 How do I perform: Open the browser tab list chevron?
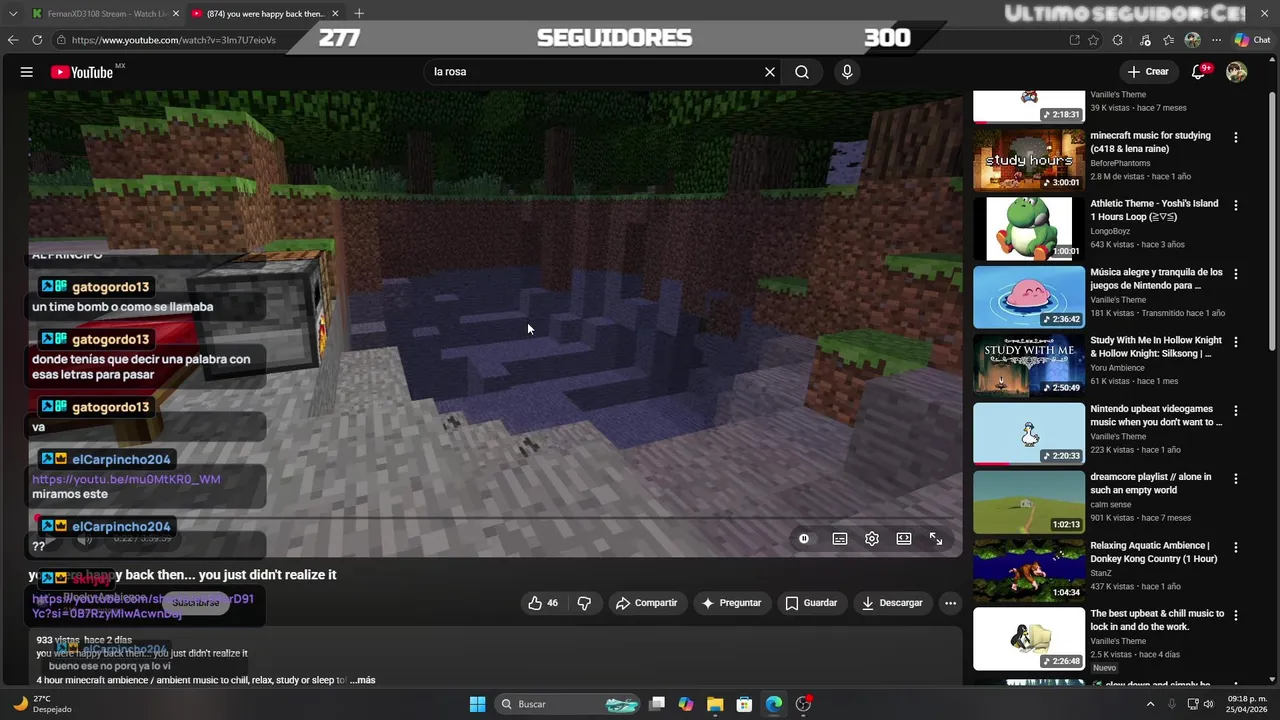13,13
